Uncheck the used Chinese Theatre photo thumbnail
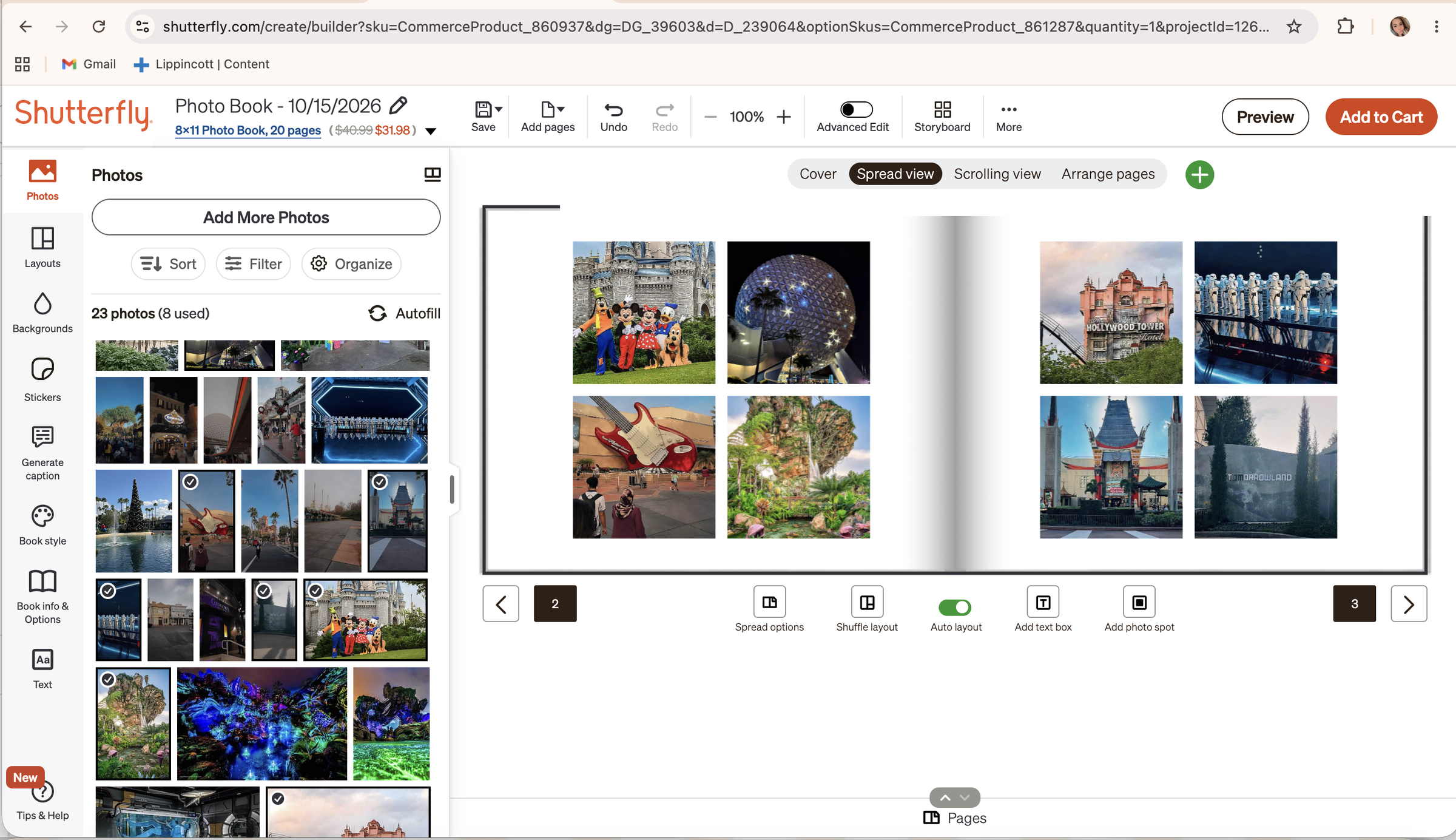Image resolution: width=1456 pixels, height=840 pixels. click(380, 482)
